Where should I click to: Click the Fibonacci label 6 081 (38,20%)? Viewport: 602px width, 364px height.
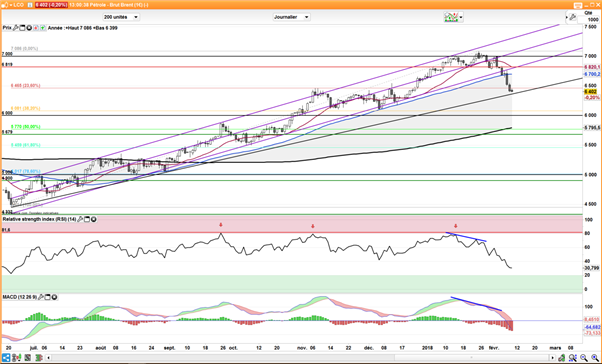pos(25,108)
